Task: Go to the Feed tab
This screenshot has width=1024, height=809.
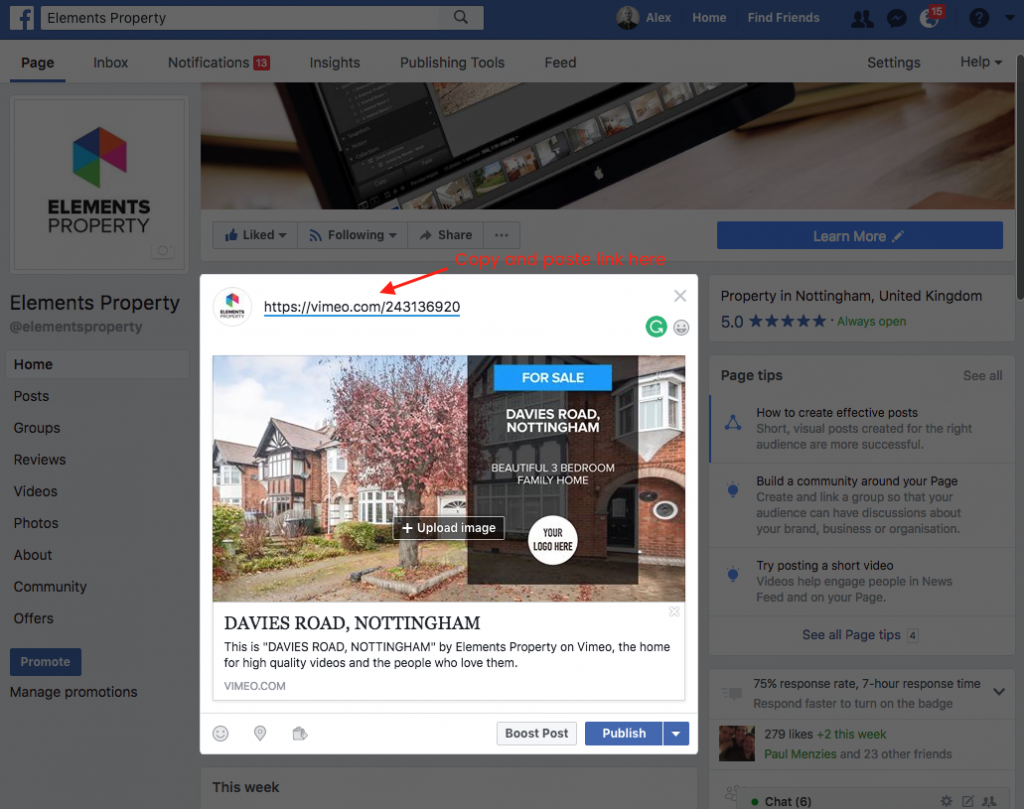Action: pos(560,63)
